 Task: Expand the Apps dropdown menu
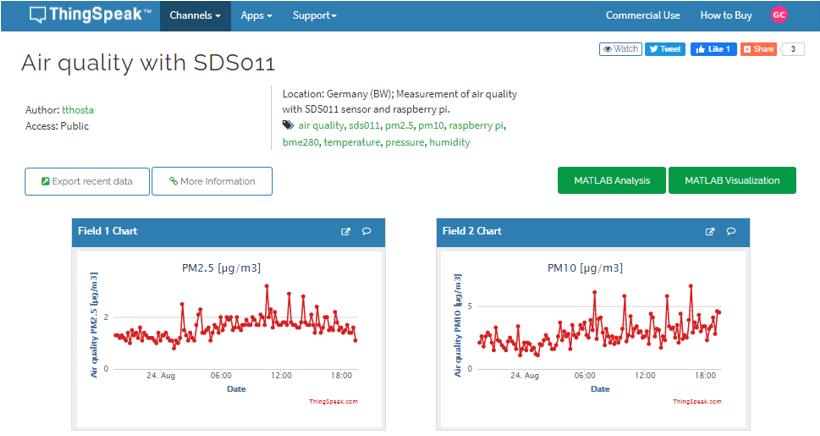pyautogui.click(x=256, y=16)
